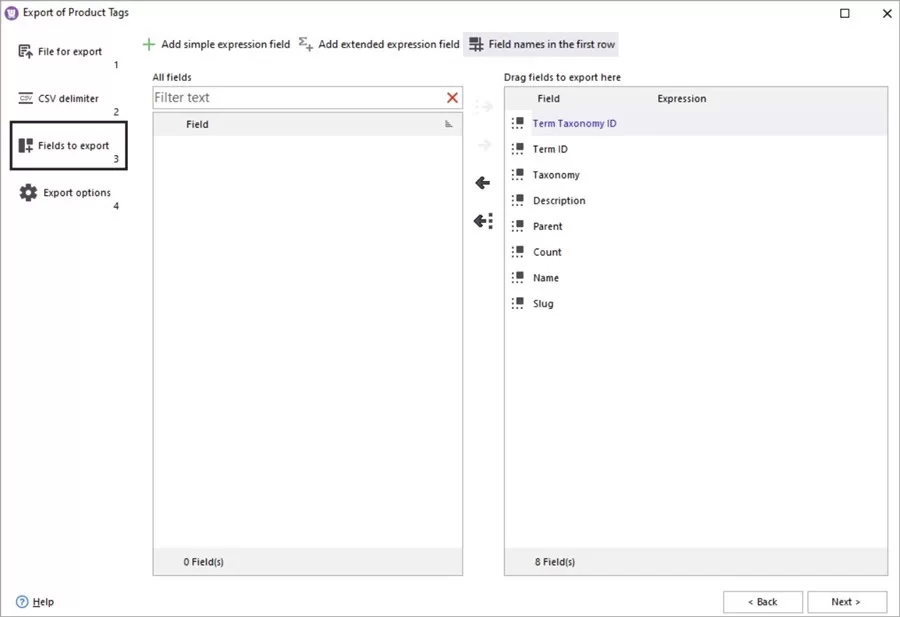Toggle the Field names in the first row option
The width and height of the screenshot is (900, 617).
541,44
